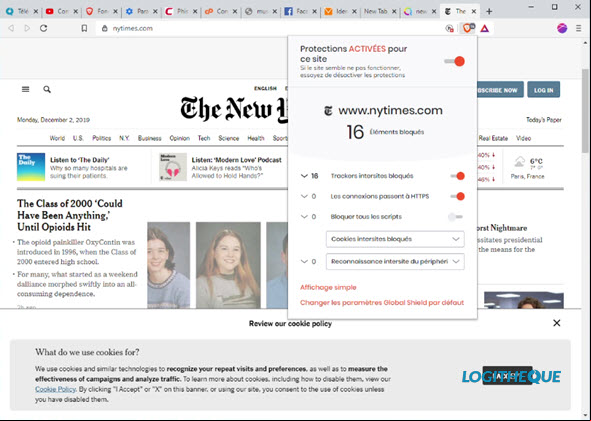Screen dimensions: 591x421
Task: Open Brave Rewards triangle icon
Action: [x=485, y=28]
